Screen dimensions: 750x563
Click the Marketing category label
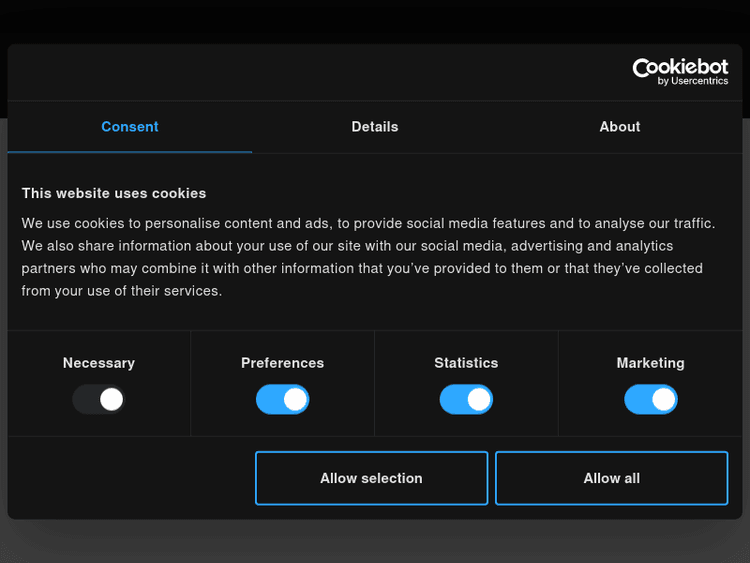pyautogui.click(x=651, y=363)
